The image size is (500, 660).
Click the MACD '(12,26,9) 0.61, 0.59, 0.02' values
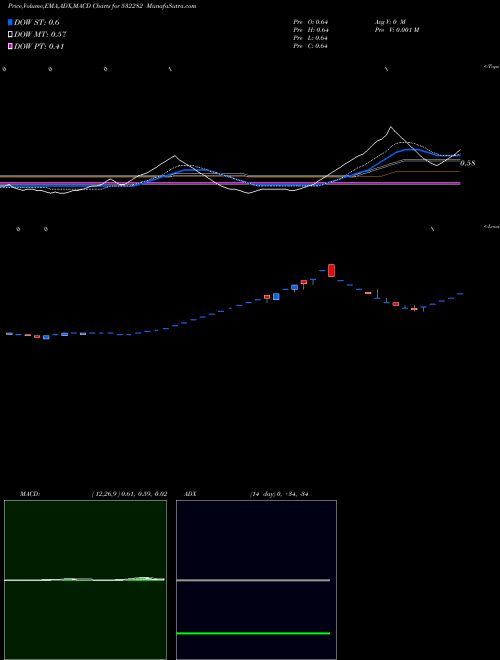tap(129, 494)
